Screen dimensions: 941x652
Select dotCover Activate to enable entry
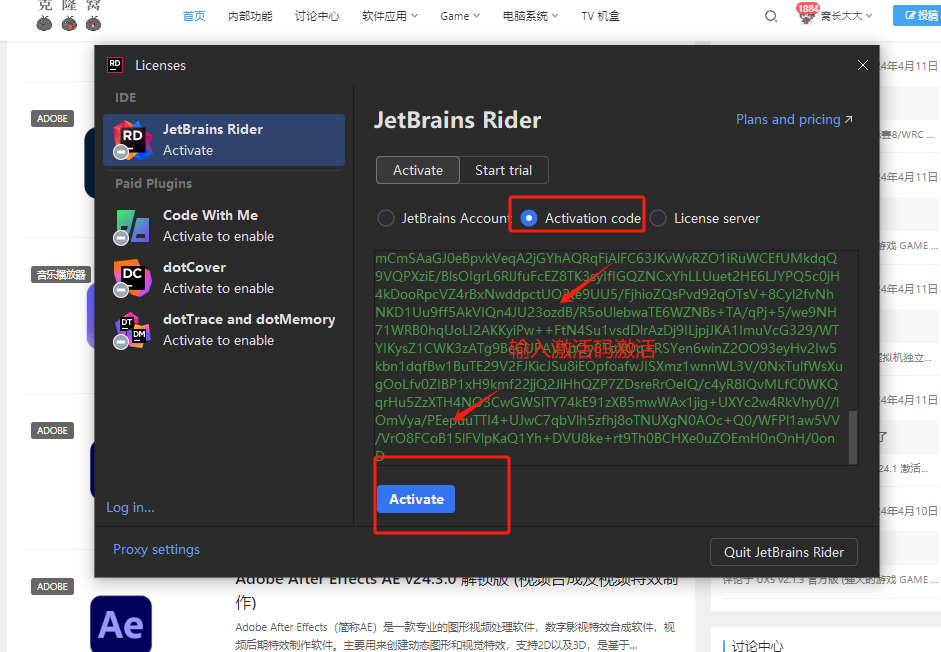tap(224, 278)
